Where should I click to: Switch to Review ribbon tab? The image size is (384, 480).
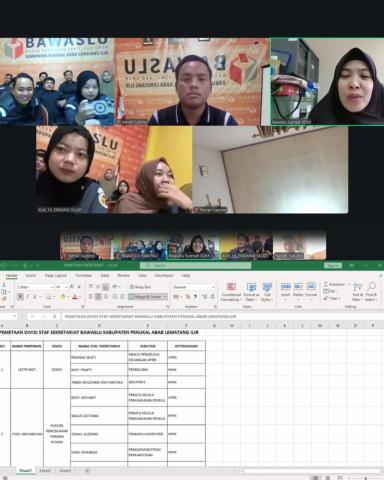tap(123, 276)
